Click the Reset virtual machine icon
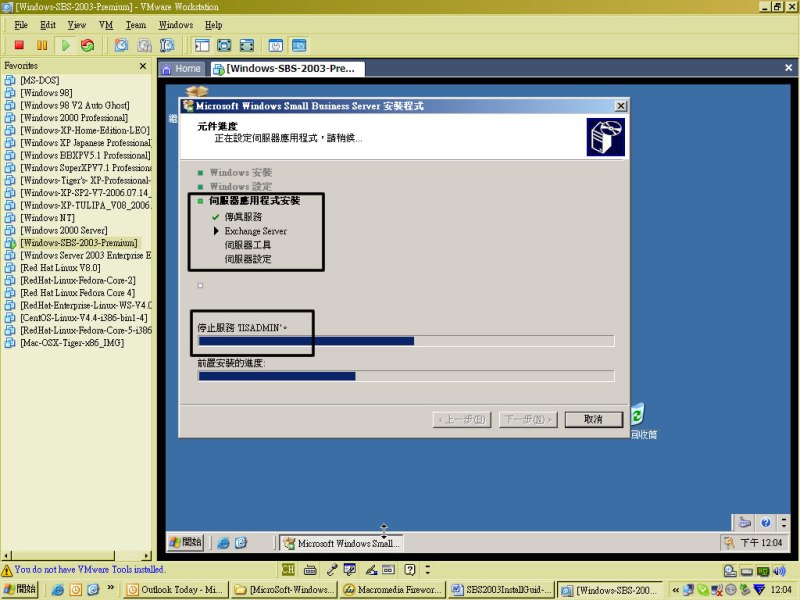The width and height of the screenshot is (800, 600). pos(88,45)
